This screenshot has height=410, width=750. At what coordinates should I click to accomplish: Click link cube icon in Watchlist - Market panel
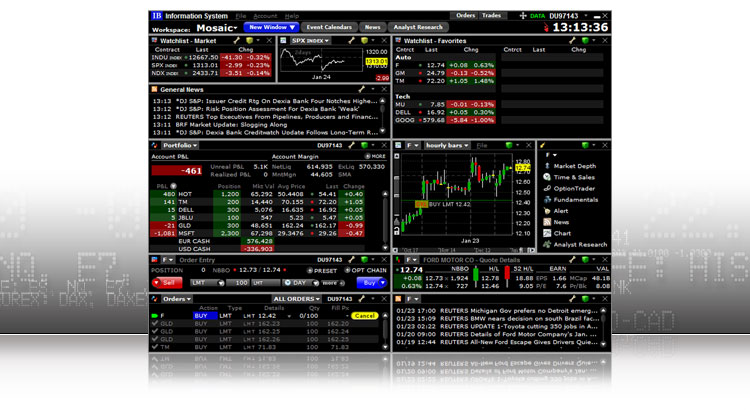(249, 41)
